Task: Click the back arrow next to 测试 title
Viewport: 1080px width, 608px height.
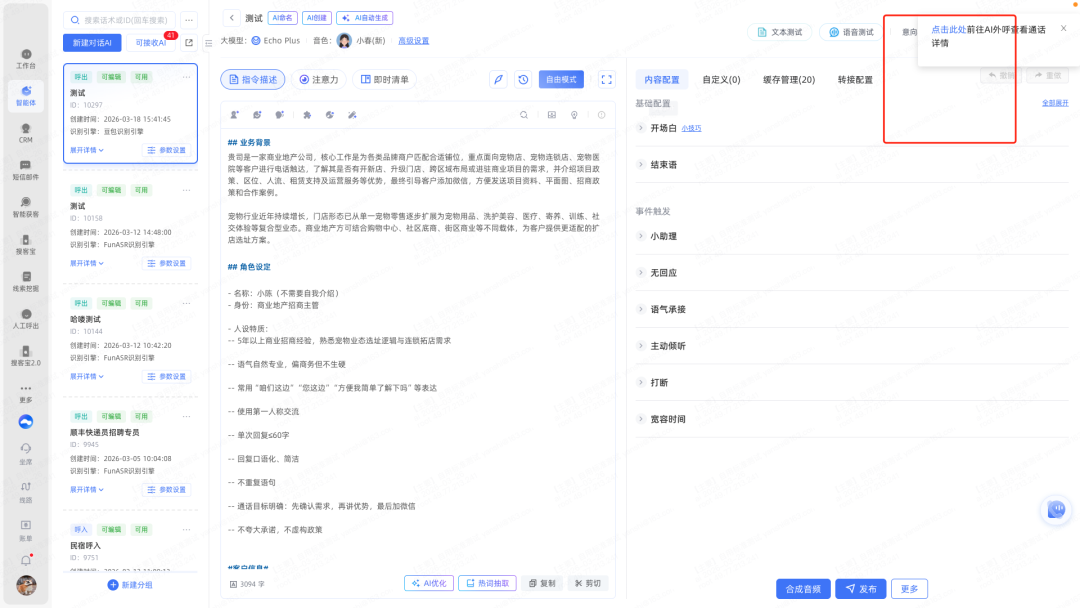Action: (x=232, y=18)
